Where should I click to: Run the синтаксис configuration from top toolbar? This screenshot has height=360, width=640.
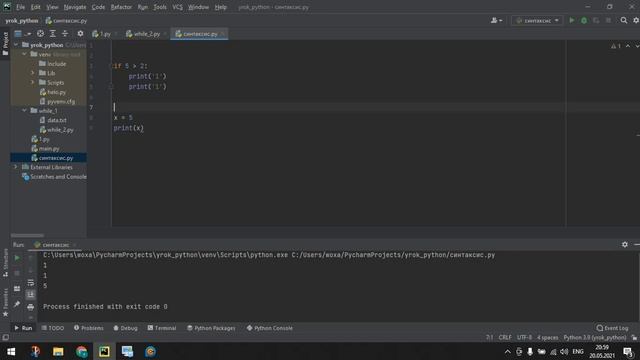572,20
